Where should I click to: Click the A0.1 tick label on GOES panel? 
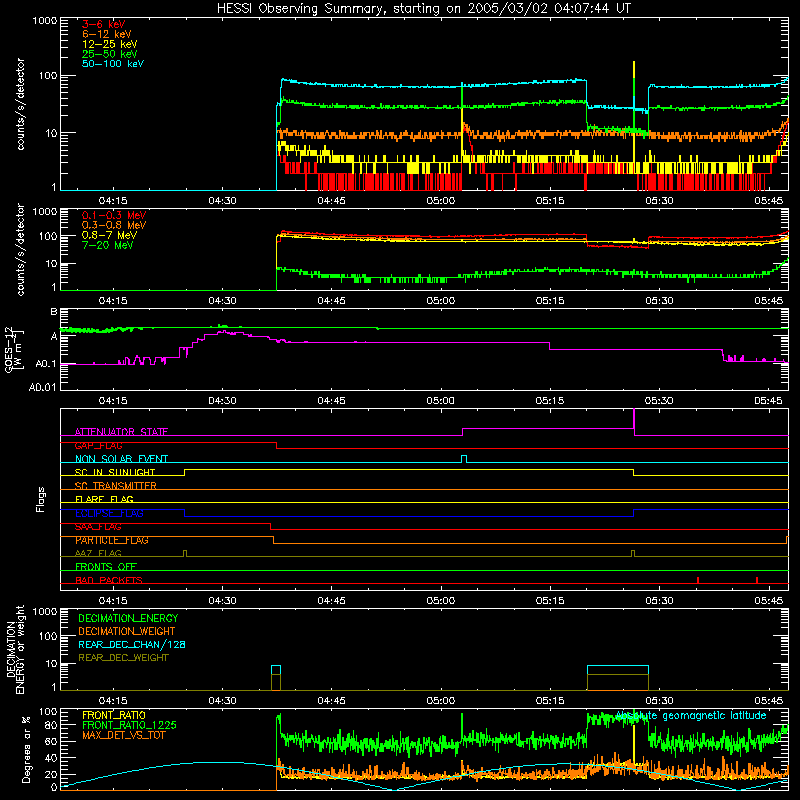tap(45, 364)
